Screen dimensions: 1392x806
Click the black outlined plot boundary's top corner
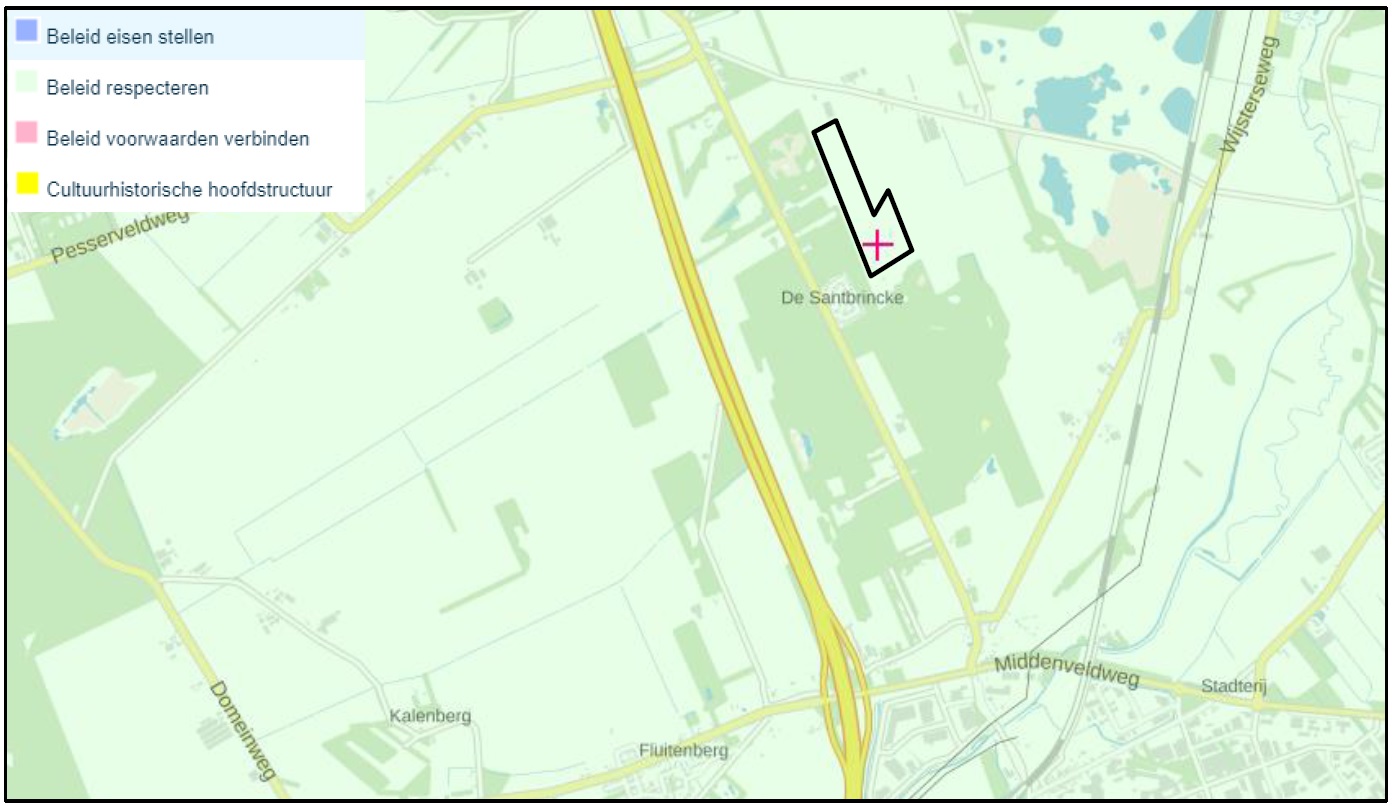coord(832,122)
